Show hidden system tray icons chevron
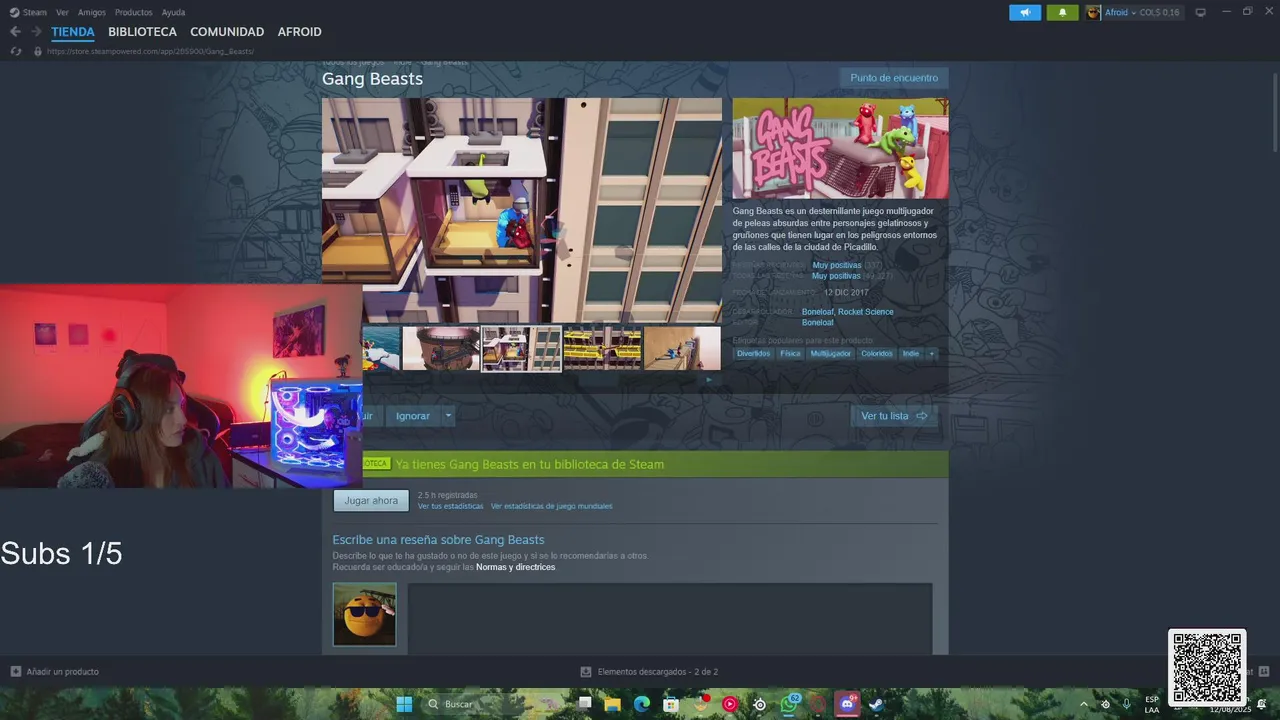This screenshot has width=1280, height=720. (1084, 704)
